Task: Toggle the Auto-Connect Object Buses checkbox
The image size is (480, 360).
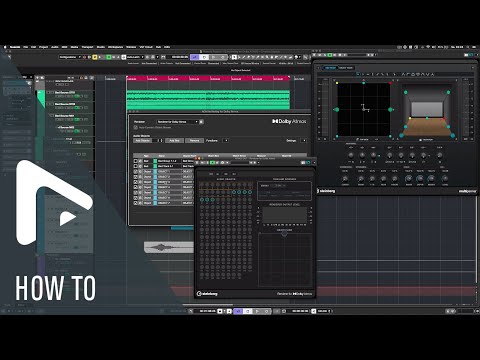Action: (136, 127)
